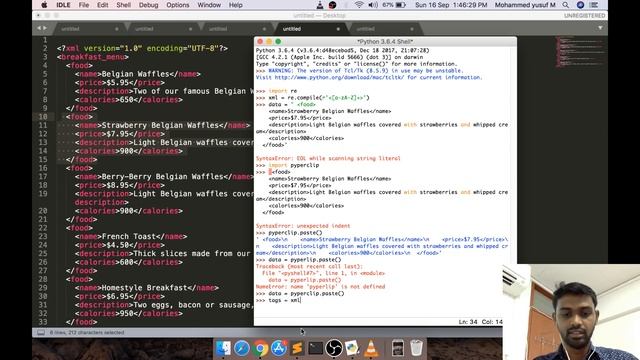Close the active untitled tab via its dot
Viewport: 640px width, 360px height.
(x=338, y=29)
